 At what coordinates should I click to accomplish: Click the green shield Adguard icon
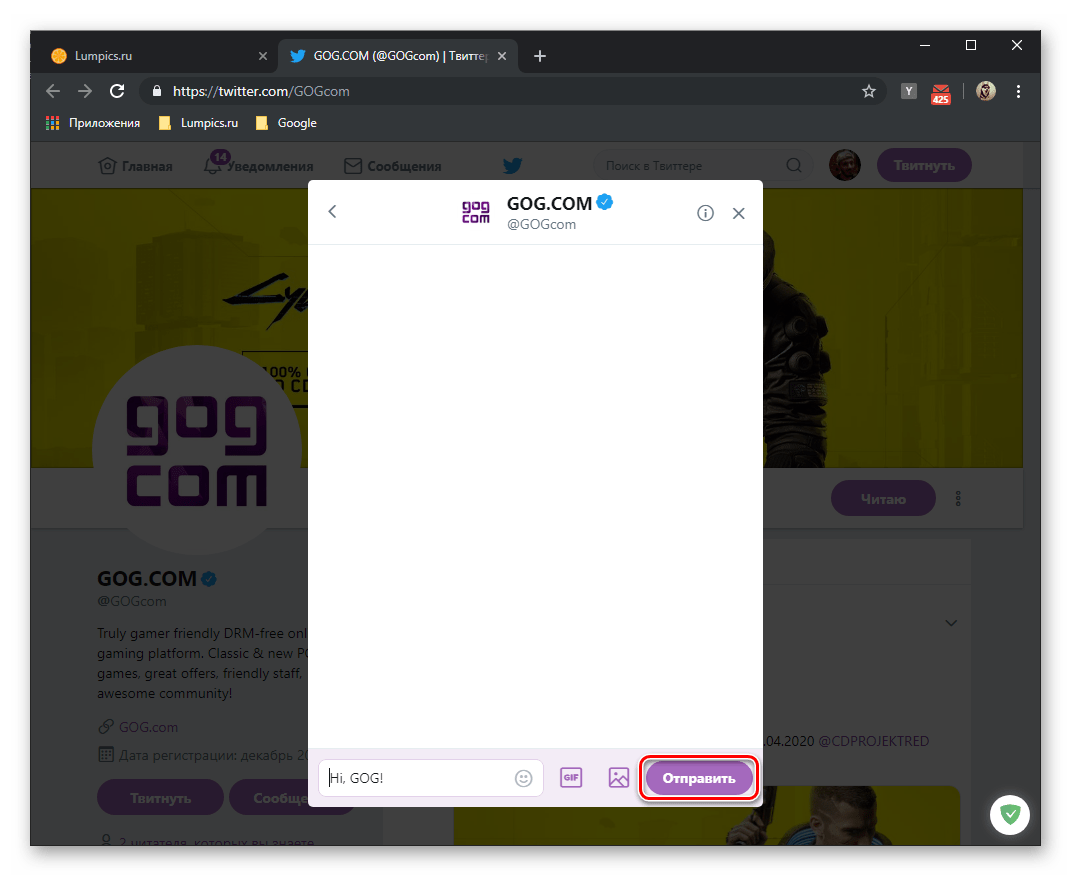(x=1011, y=816)
